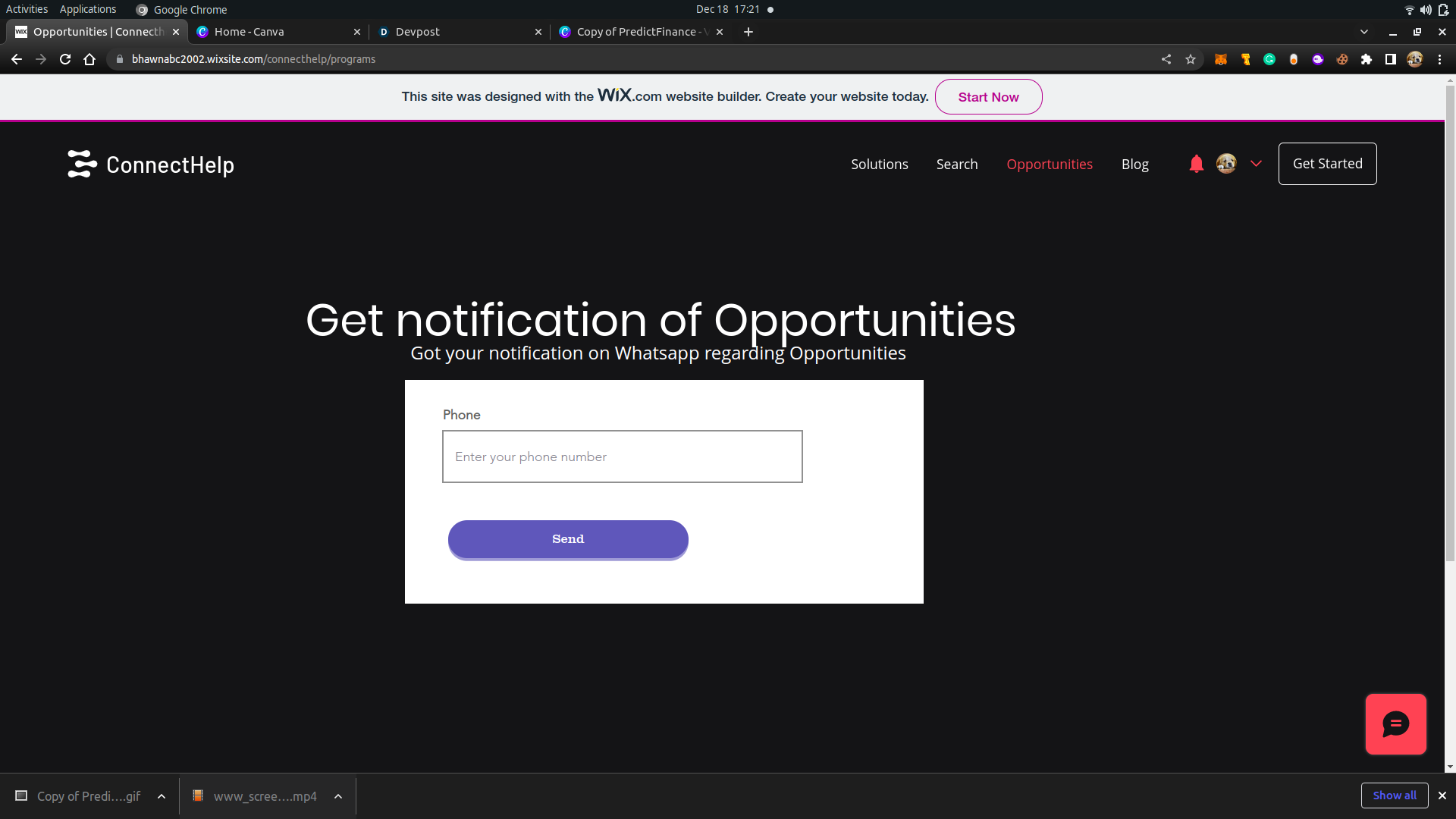Click the Start Now Wix button
This screenshot has width=1456, height=819.
[x=988, y=97]
